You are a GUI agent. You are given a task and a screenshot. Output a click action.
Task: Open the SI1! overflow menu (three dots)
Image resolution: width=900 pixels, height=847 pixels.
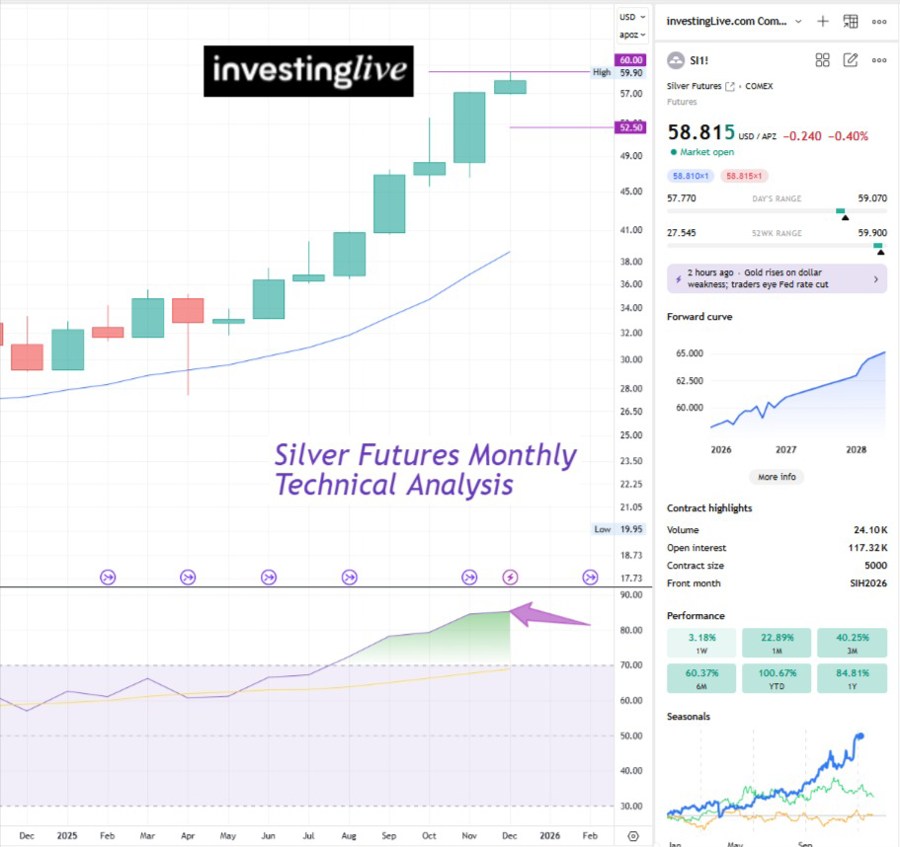880,60
